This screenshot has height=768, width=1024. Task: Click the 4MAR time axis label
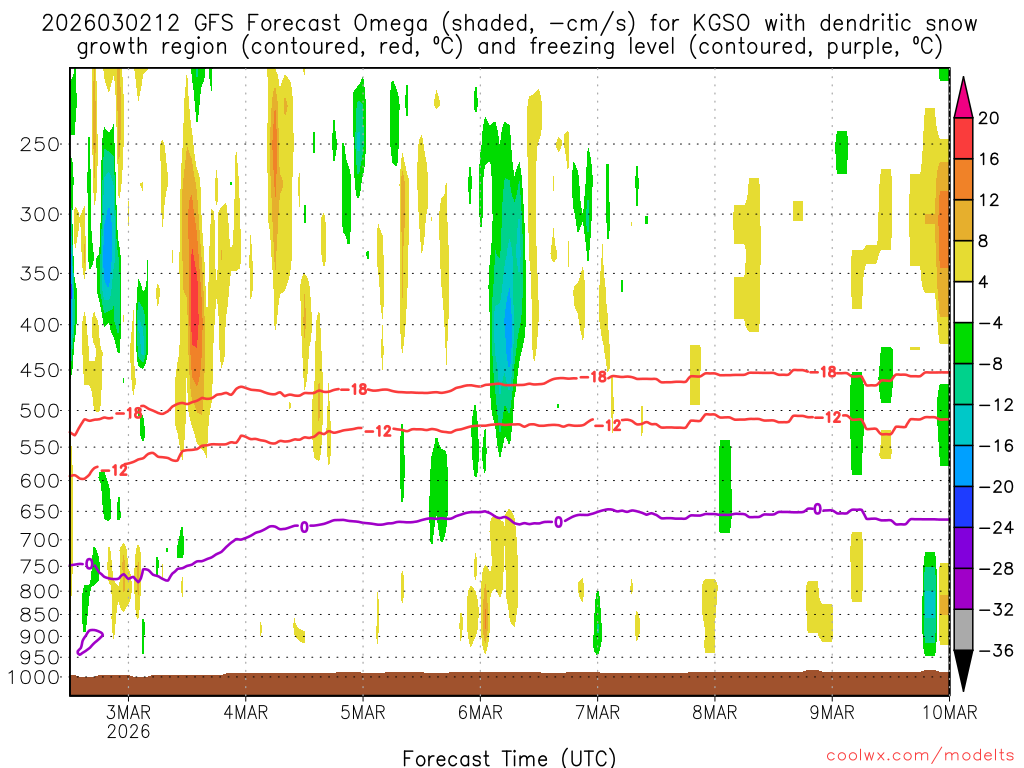(x=246, y=712)
